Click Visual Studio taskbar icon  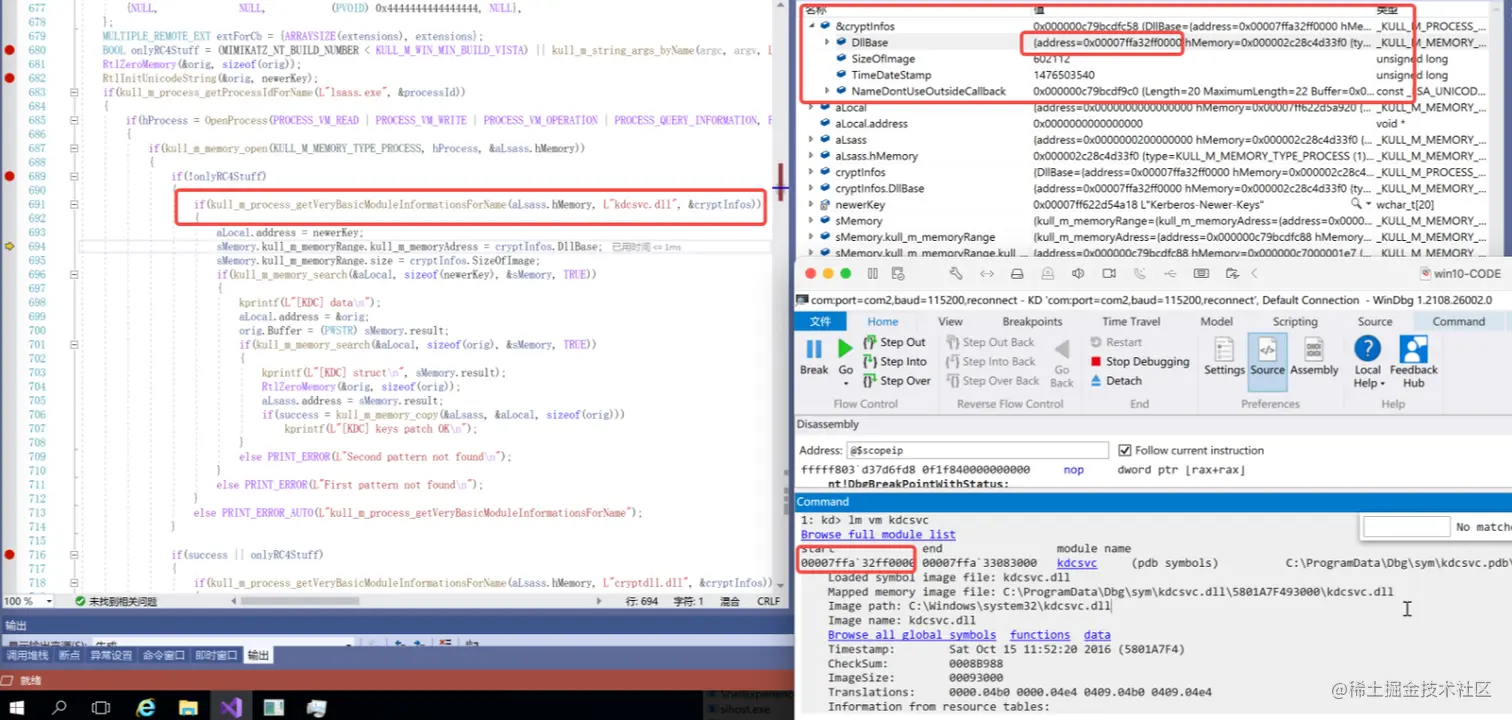(x=231, y=707)
